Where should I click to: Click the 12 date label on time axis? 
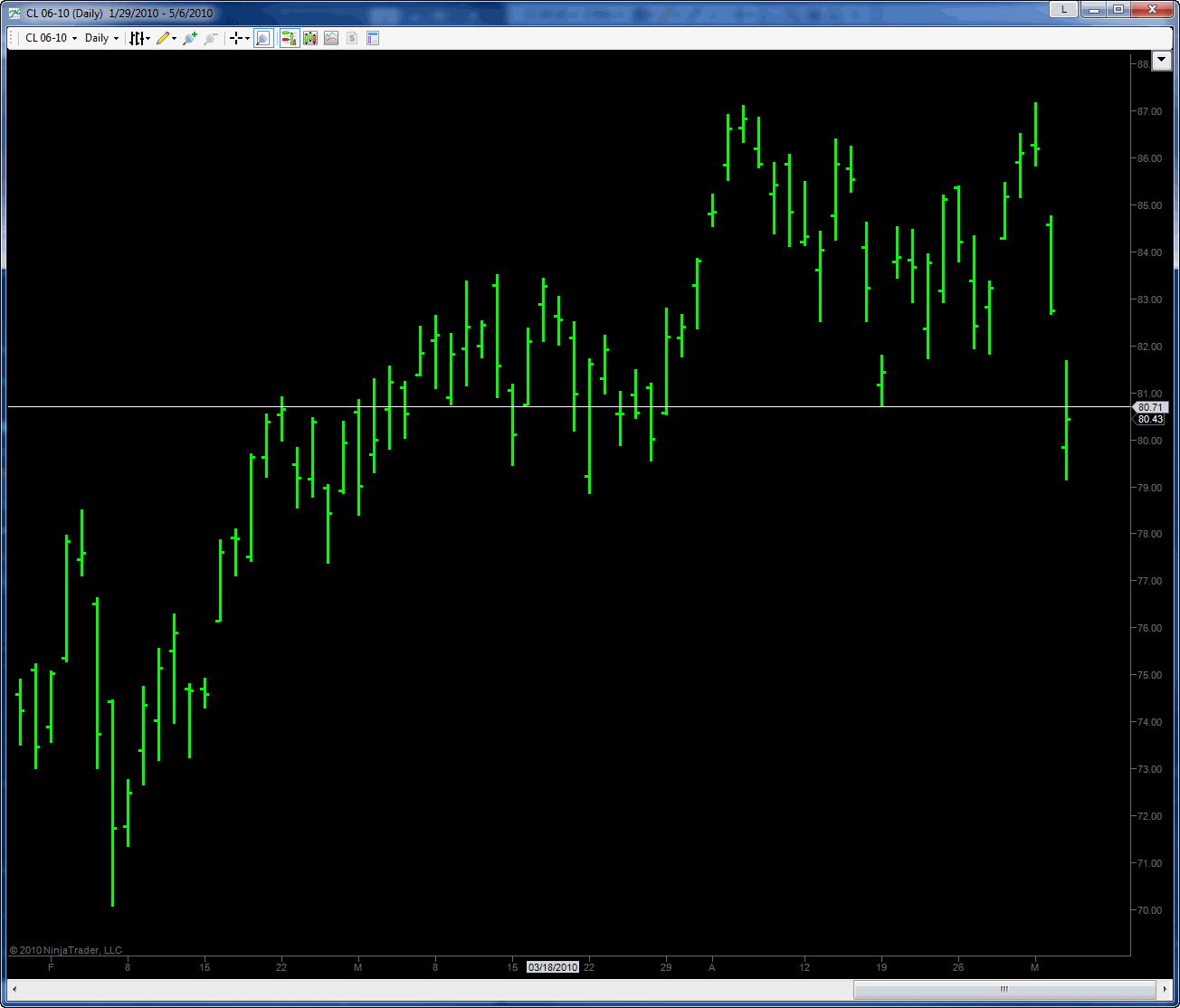[804, 967]
